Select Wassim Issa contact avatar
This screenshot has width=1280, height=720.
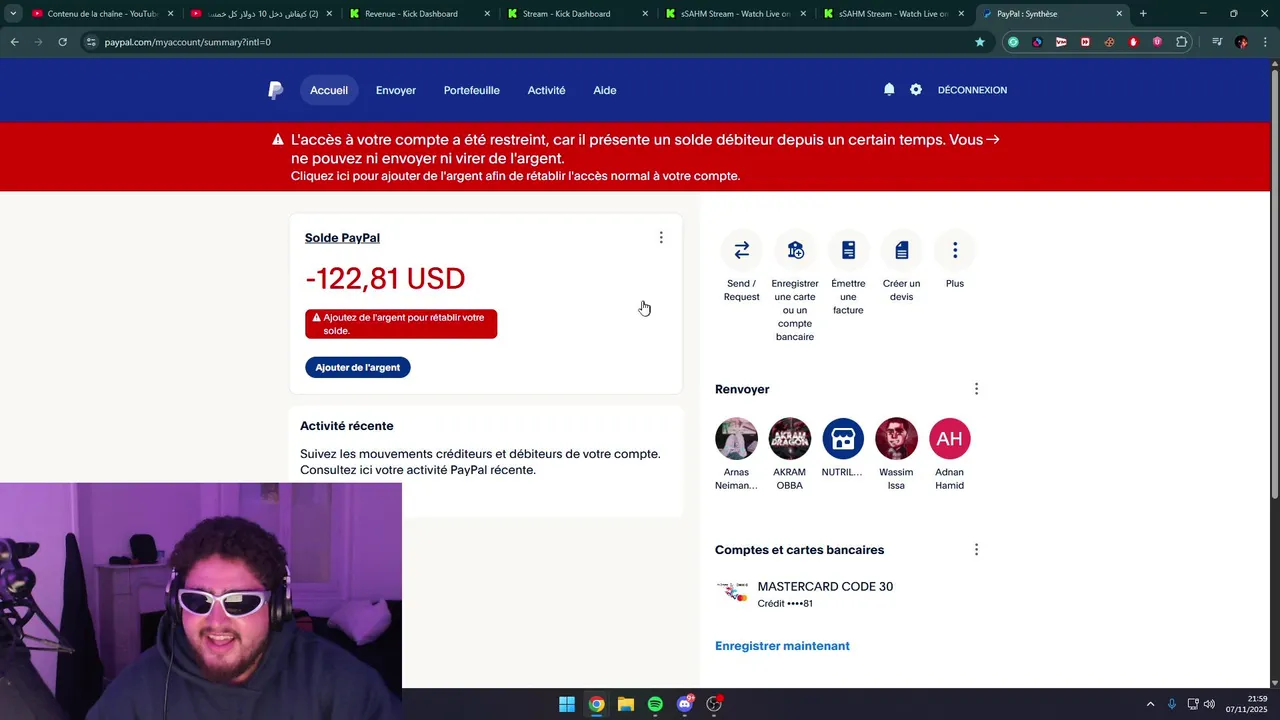pos(896,438)
